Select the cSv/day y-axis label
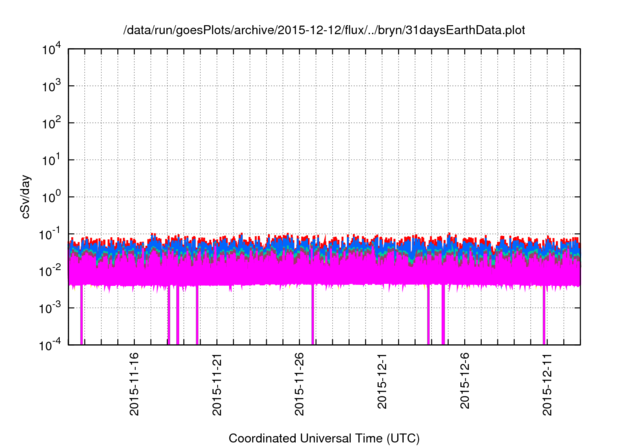 pyautogui.click(x=25, y=197)
